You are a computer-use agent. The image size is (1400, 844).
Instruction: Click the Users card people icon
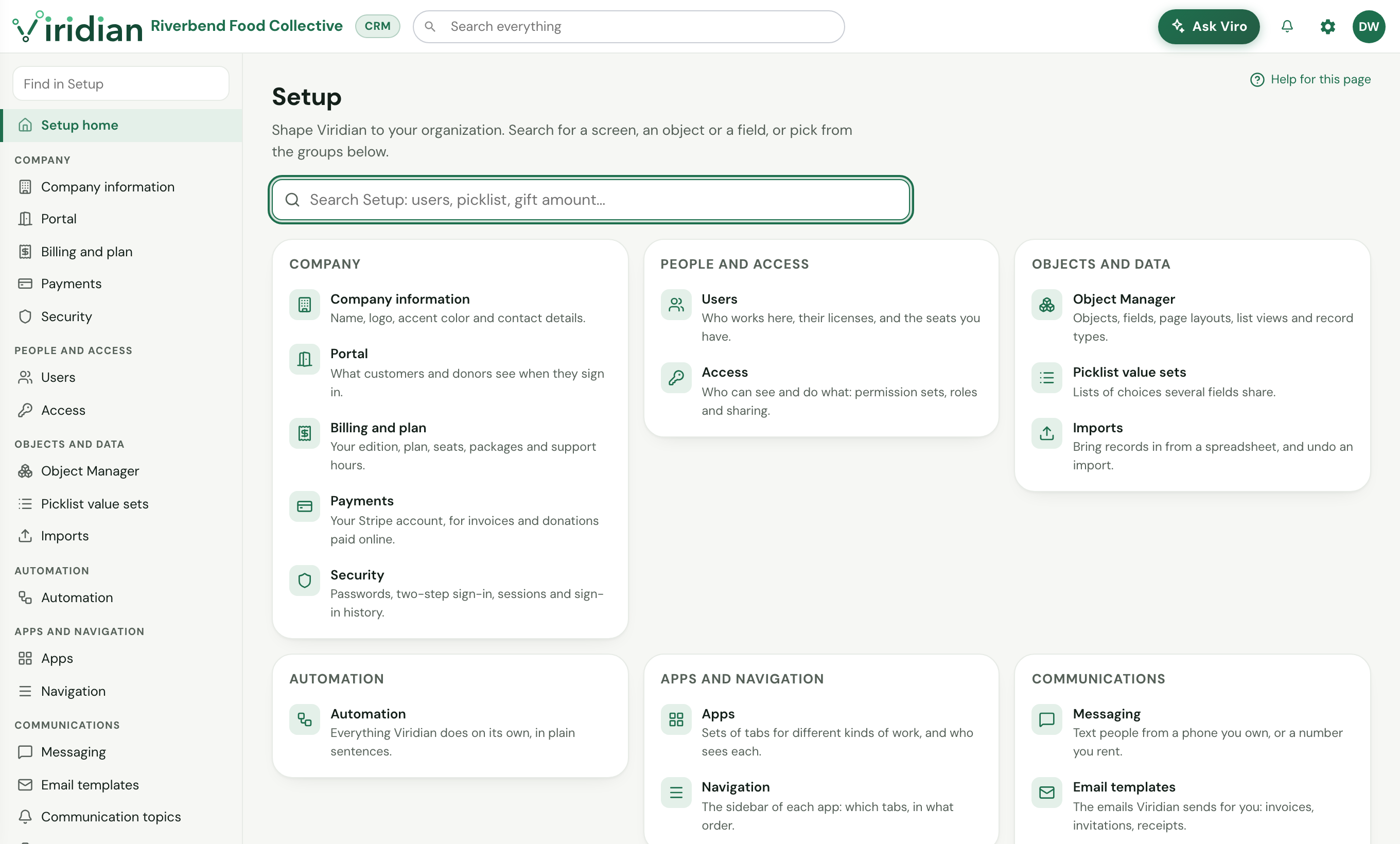click(x=676, y=305)
